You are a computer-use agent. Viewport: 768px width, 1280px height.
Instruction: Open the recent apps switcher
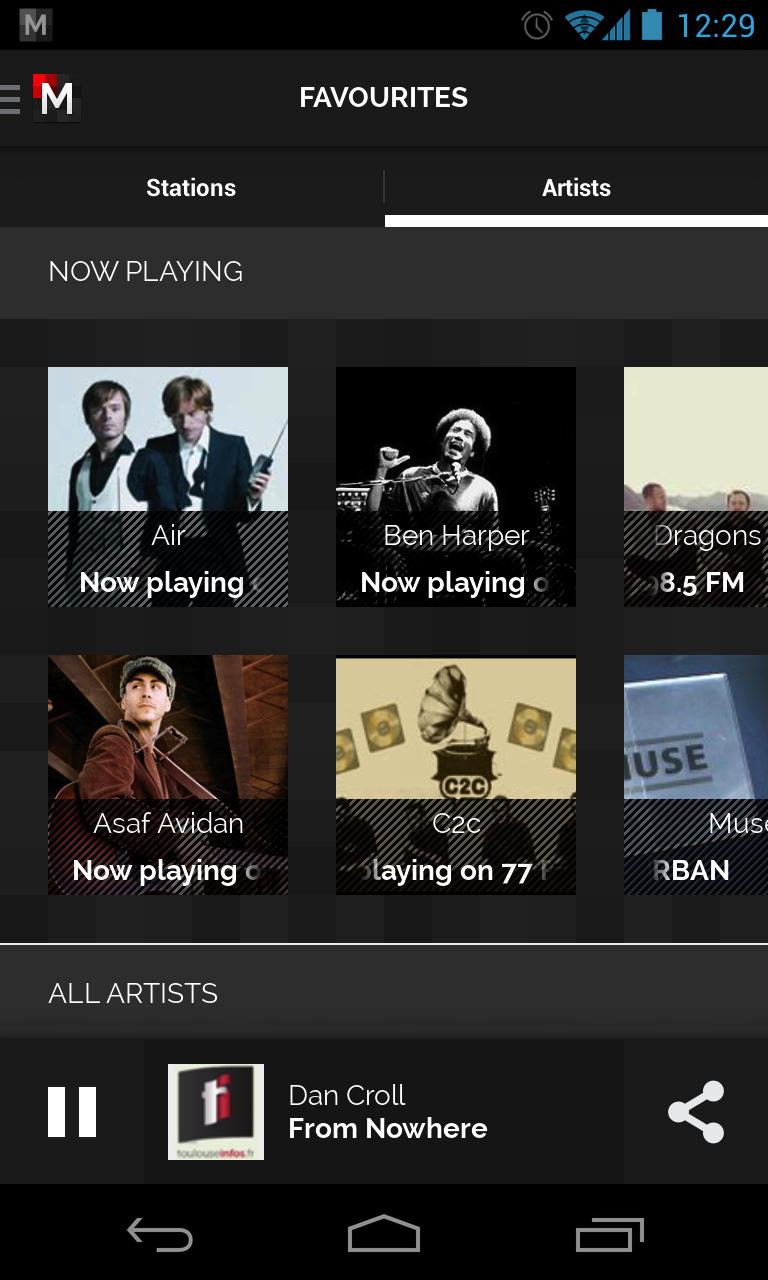610,1236
